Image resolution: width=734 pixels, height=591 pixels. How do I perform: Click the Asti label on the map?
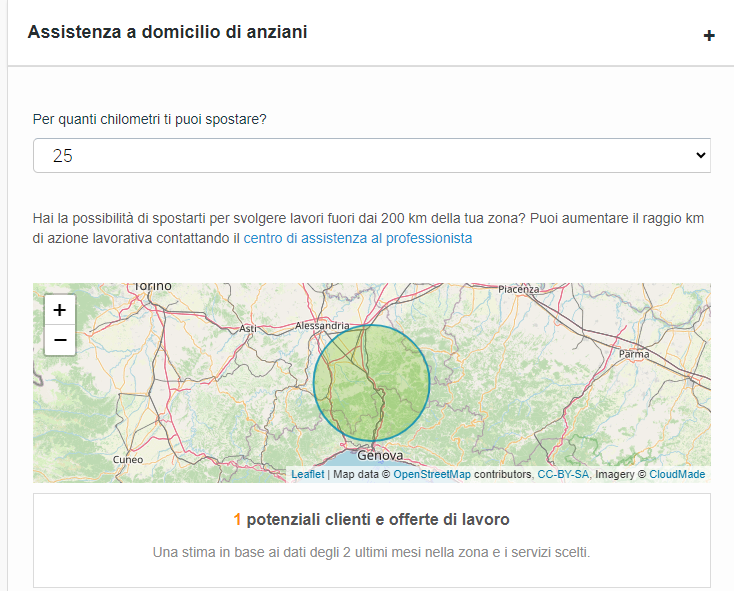[x=248, y=328]
